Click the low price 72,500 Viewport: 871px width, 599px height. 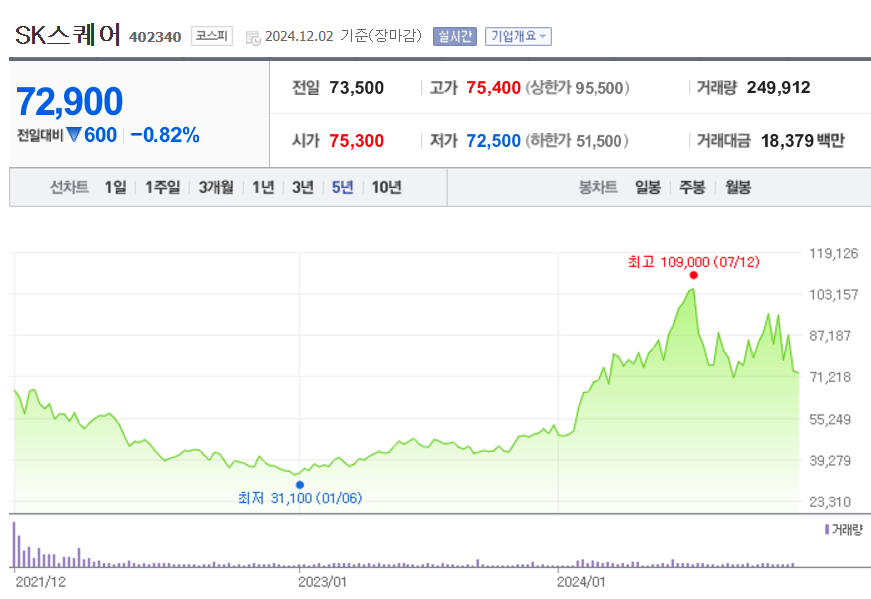click(493, 141)
